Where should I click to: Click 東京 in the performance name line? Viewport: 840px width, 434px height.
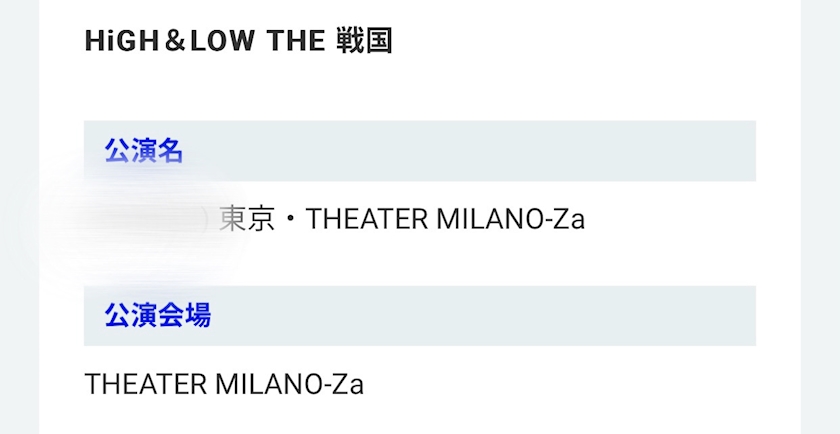(246, 219)
